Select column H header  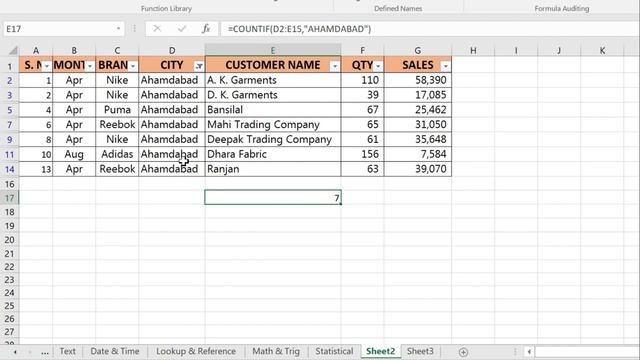coord(473,51)
